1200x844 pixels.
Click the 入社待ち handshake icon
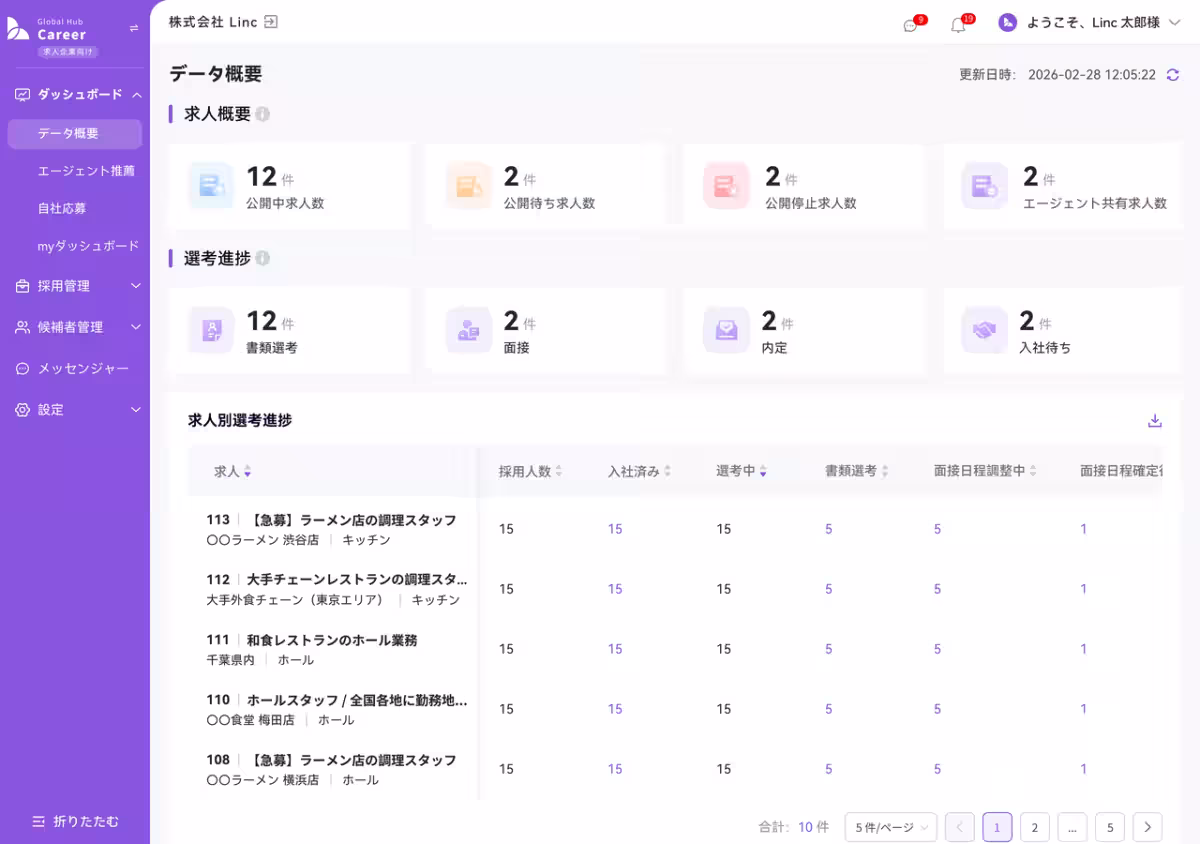tap(985, 331)
